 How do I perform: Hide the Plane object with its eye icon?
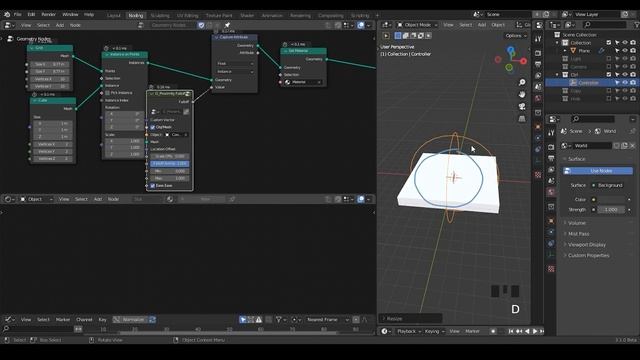coord(625,51)
